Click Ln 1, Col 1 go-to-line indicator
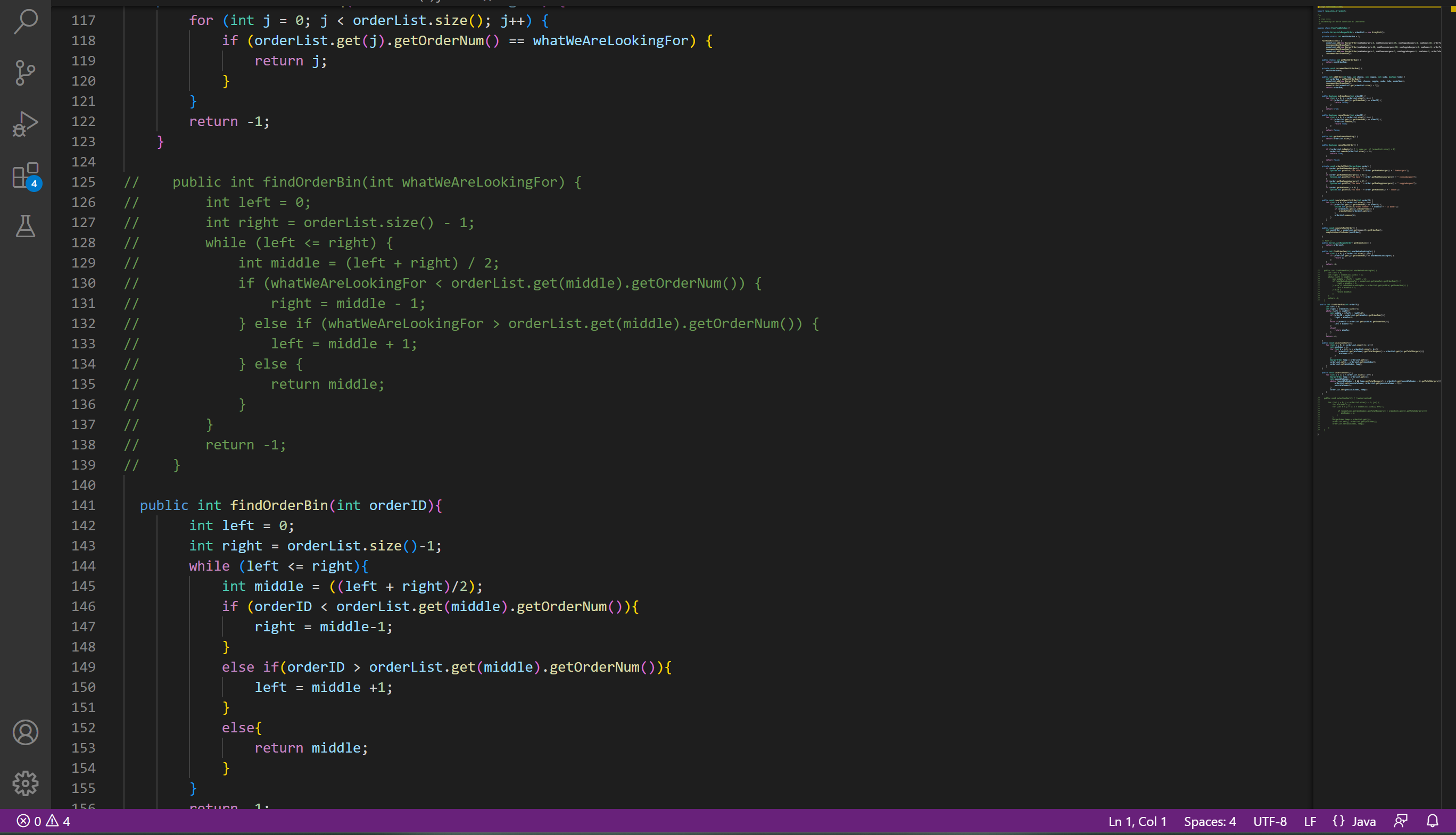This screenshot has width=1456, height=835. pos(1137,821)
